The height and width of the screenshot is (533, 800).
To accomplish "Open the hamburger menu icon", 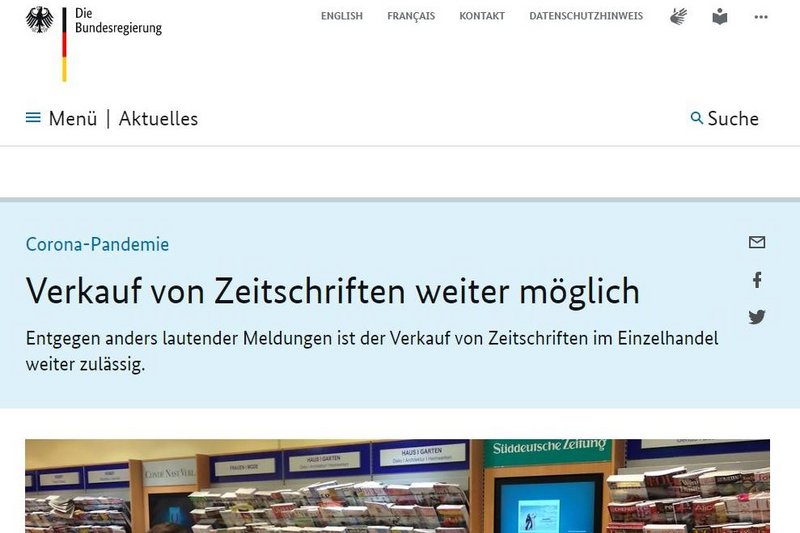I will 33,118.
